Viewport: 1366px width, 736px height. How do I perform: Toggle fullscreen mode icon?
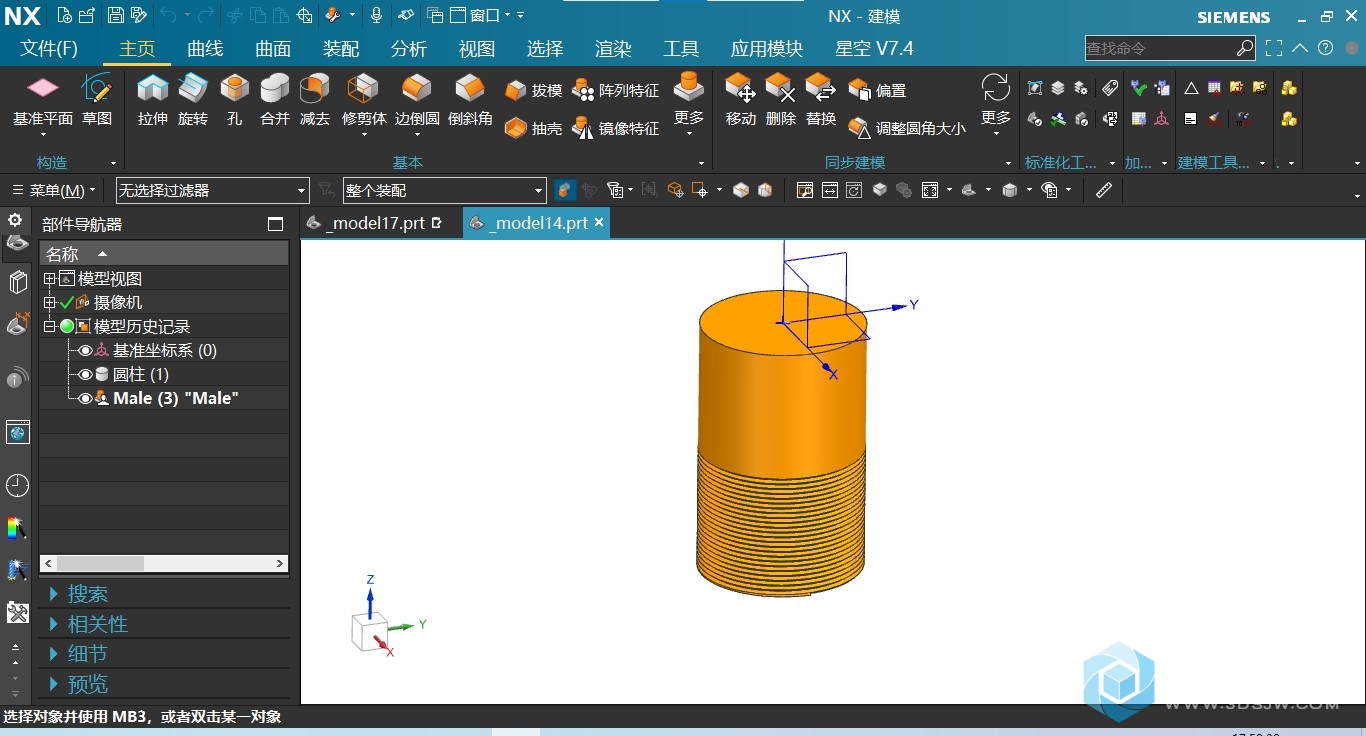[x=1274, y=48]
